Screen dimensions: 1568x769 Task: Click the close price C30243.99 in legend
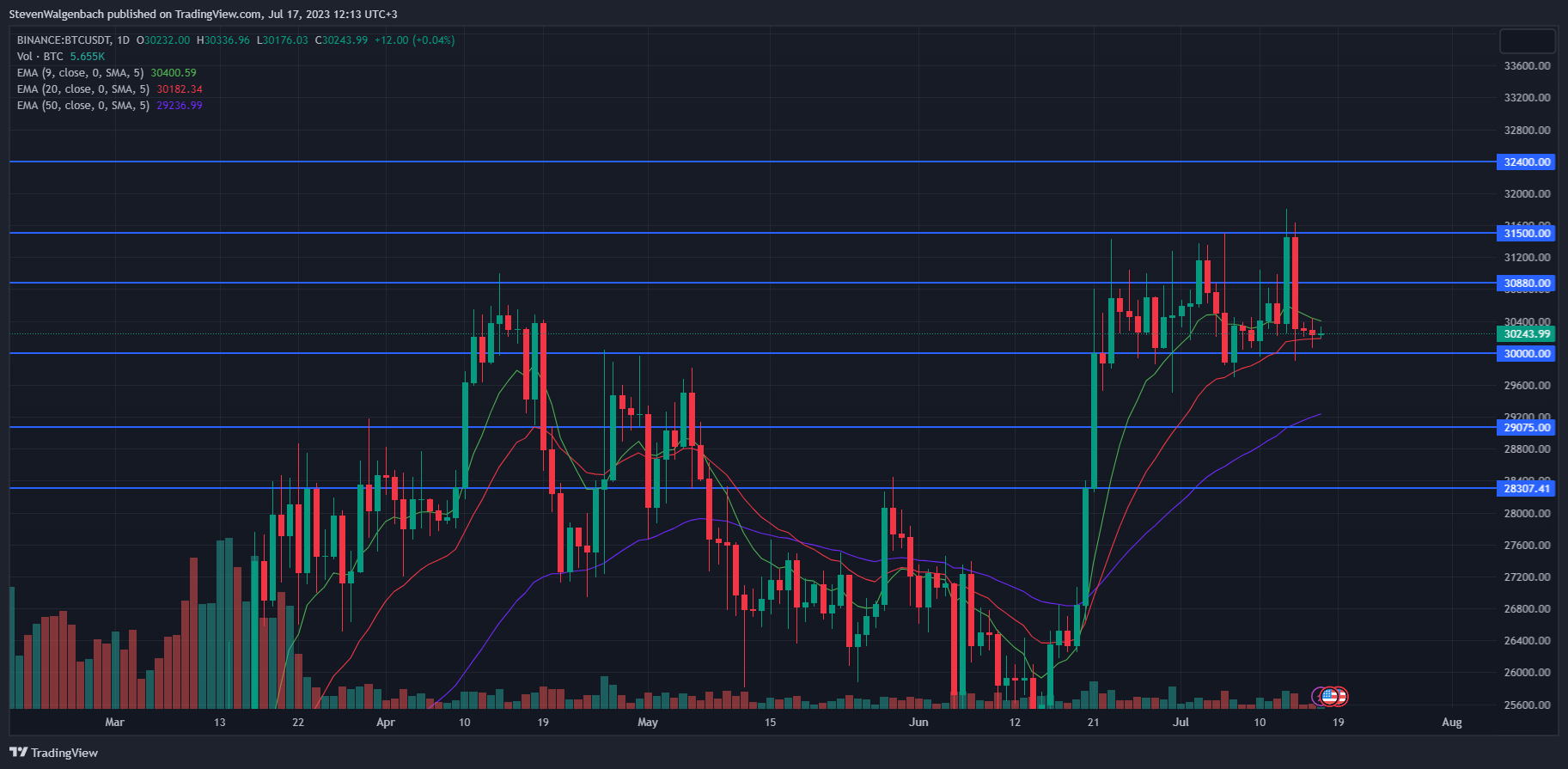coord(341,40)
